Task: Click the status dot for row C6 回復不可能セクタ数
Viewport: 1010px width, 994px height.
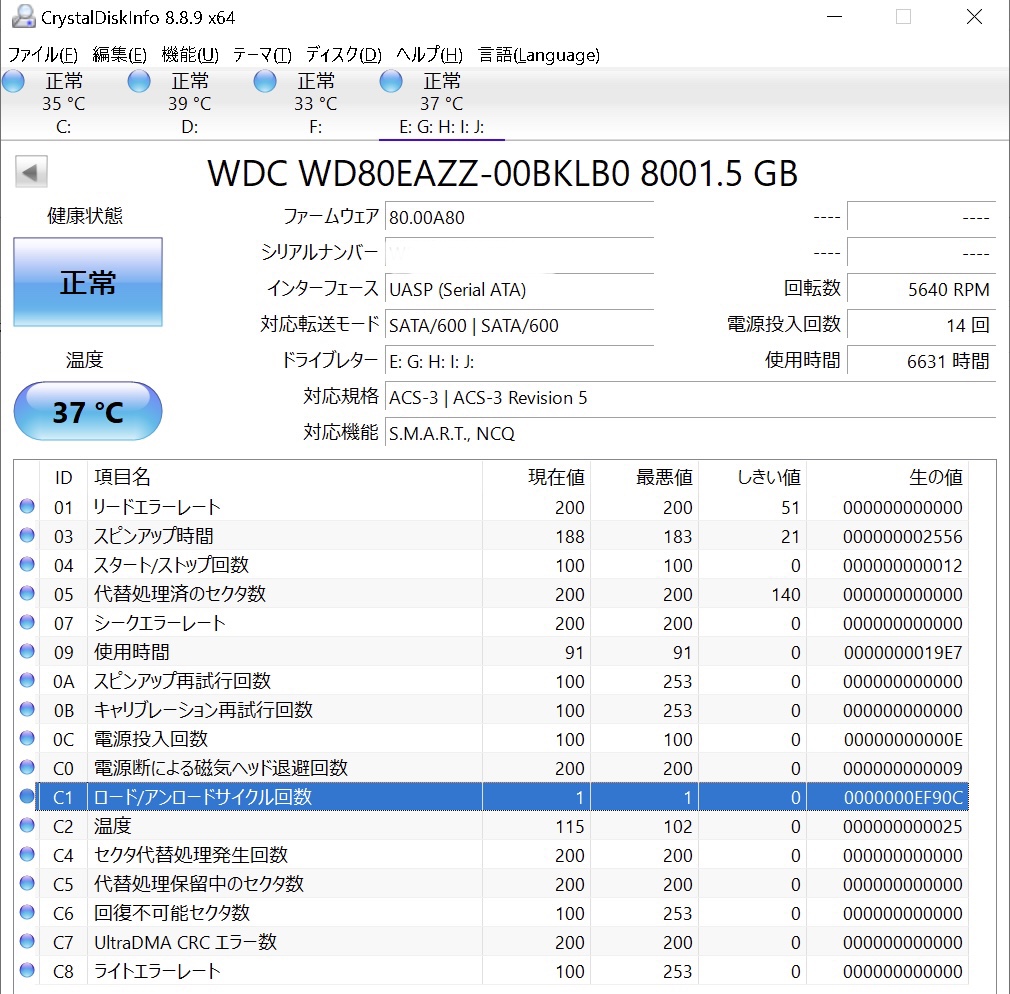Action: pos(27,912)
